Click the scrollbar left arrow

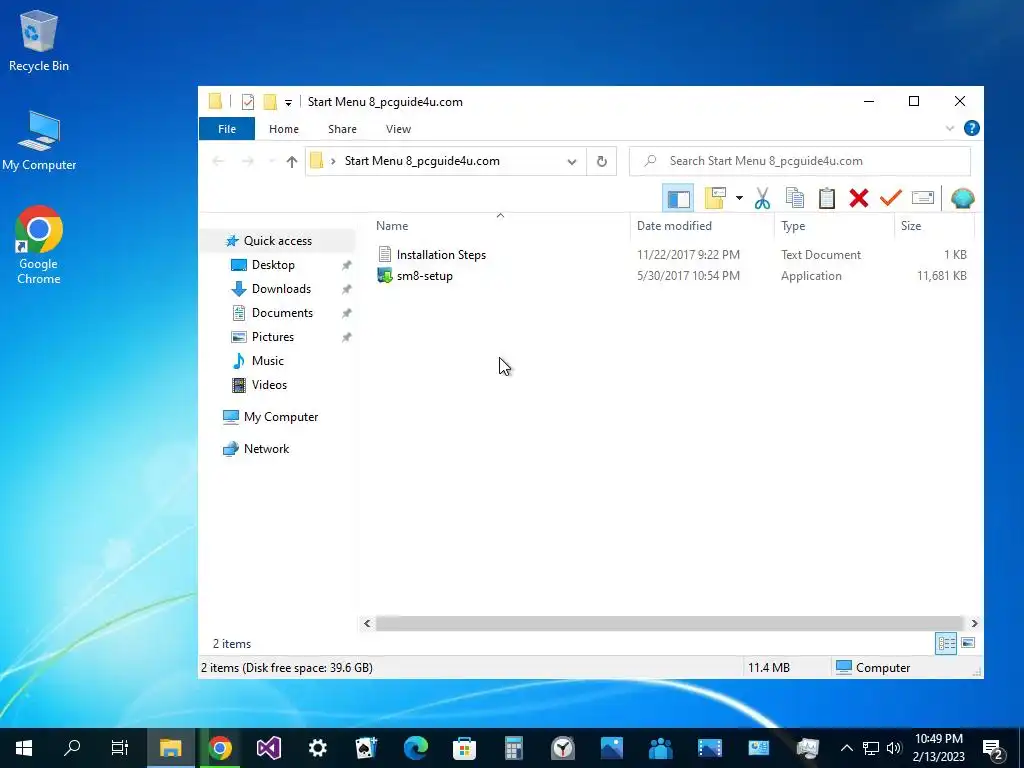[367, 624]
